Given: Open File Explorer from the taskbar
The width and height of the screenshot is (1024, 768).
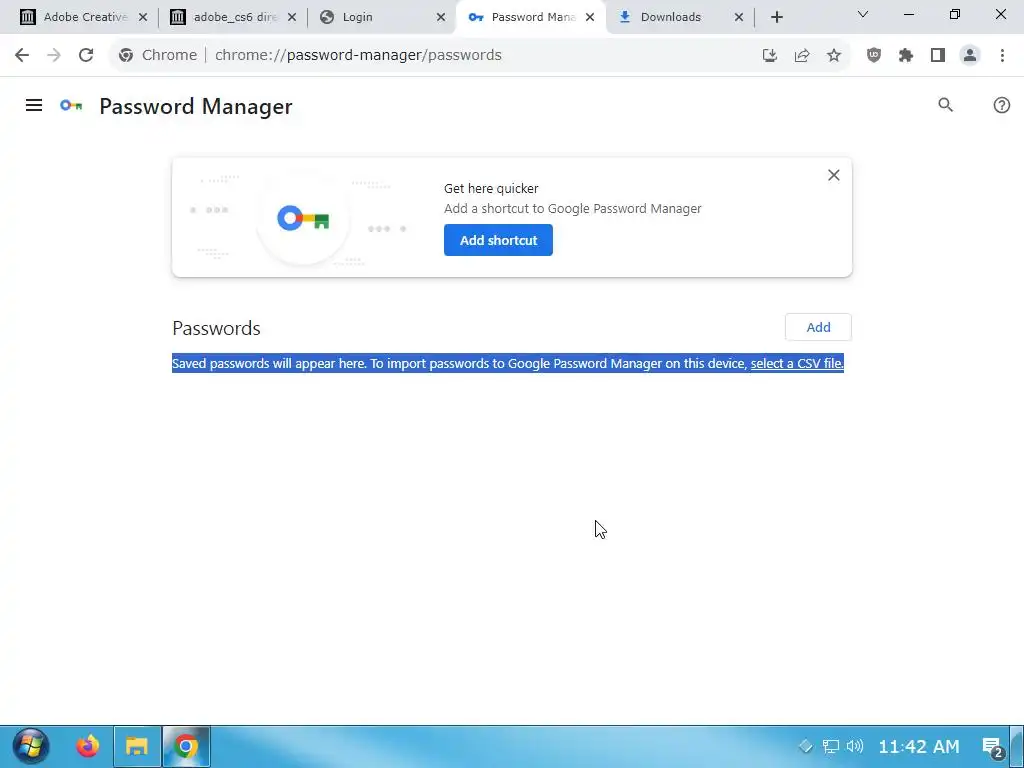Looking at the screenshot, I should [x=137, y=746].
